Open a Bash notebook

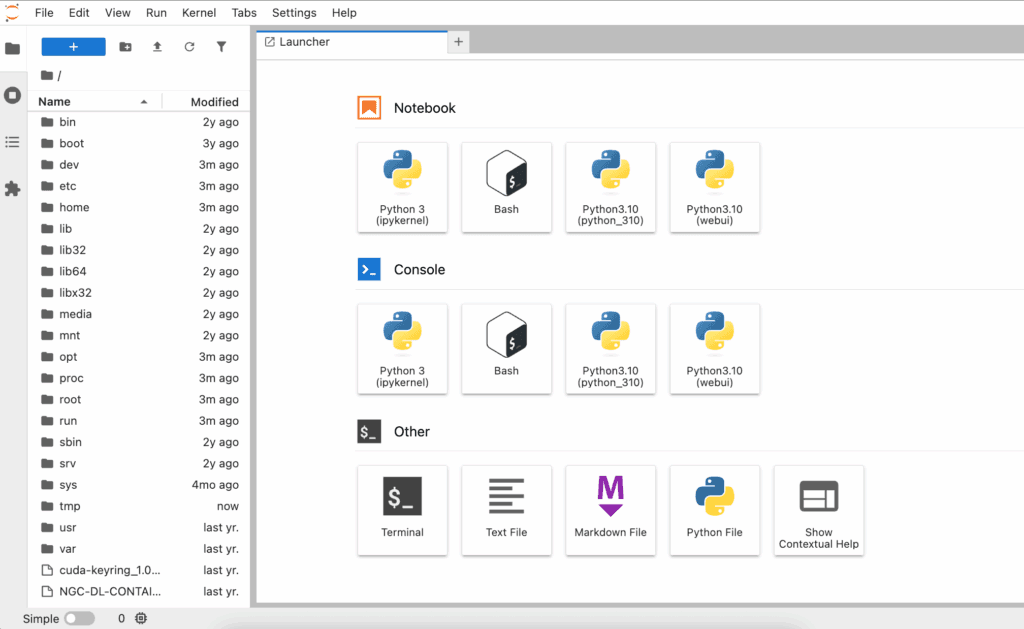pyautogui.click(x=506, y=187)
